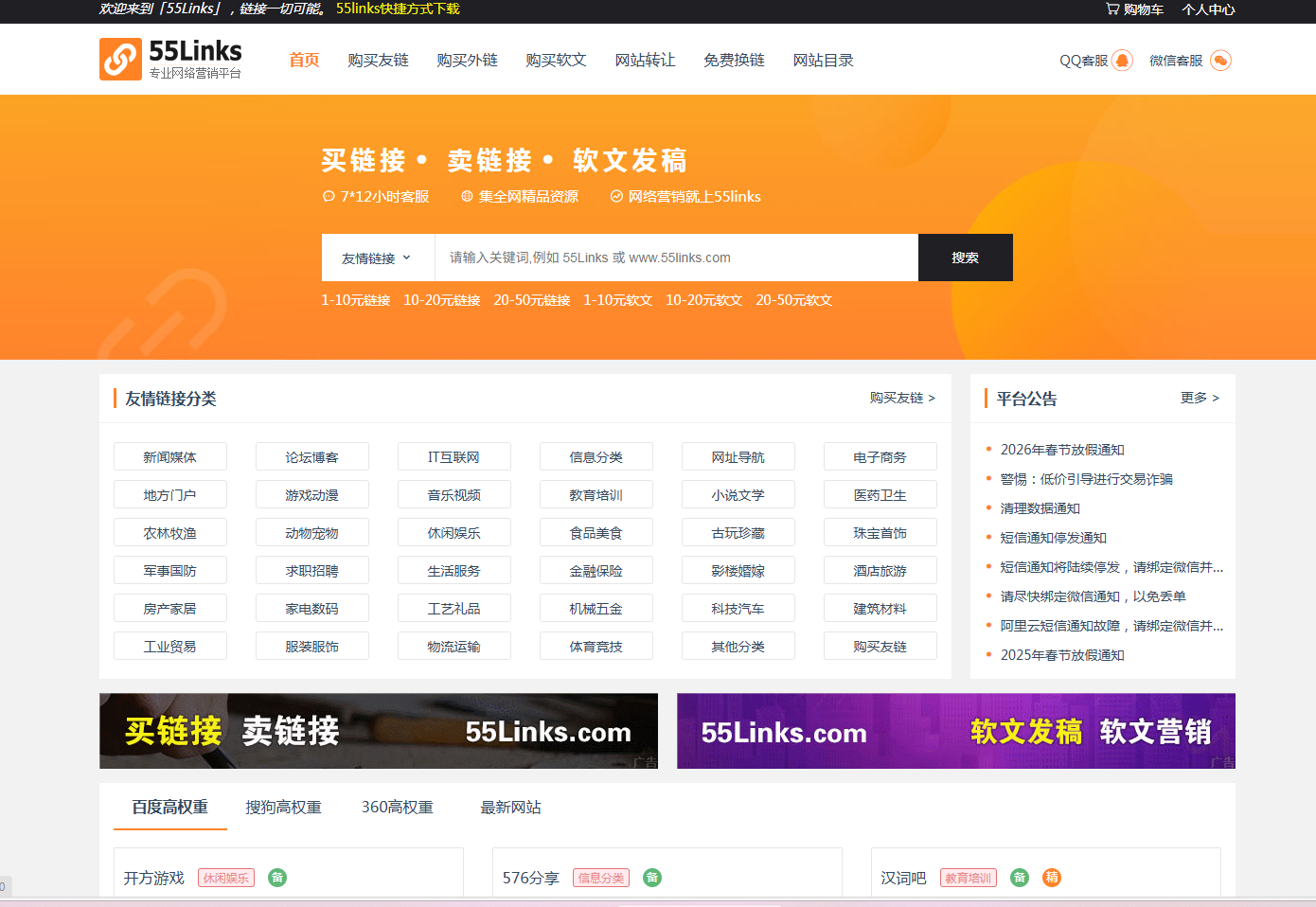Choose the 工业贸易 category
Viewport: 1316px width, 907px height.
tap(170, 646)
